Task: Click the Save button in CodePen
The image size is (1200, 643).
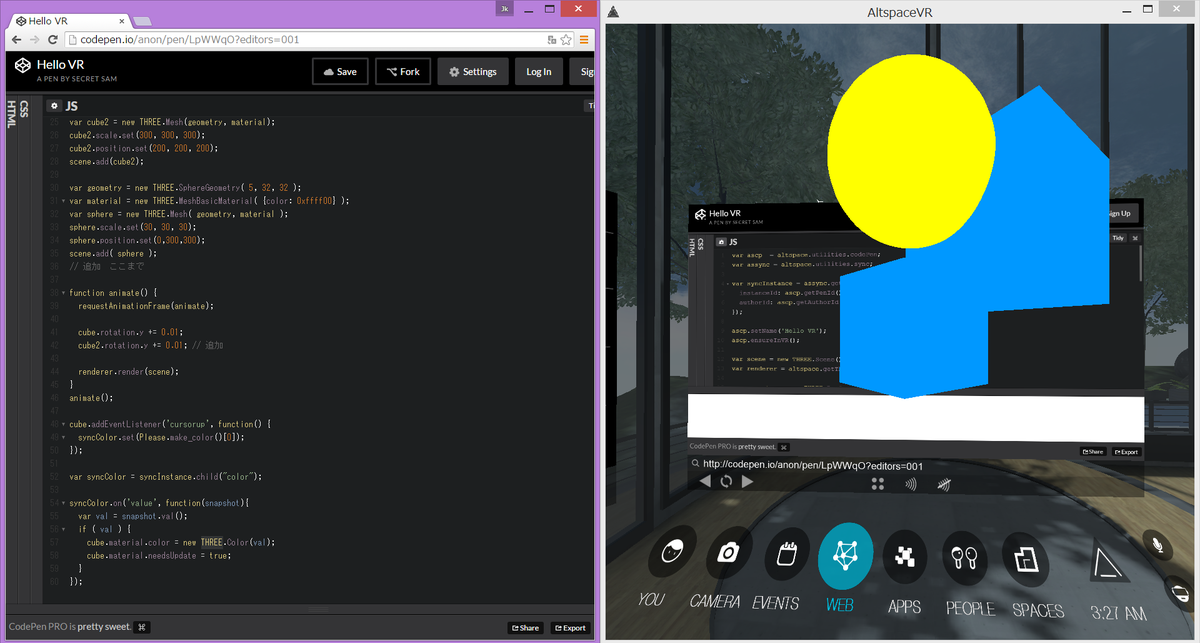Action: [x=340, y=71]
